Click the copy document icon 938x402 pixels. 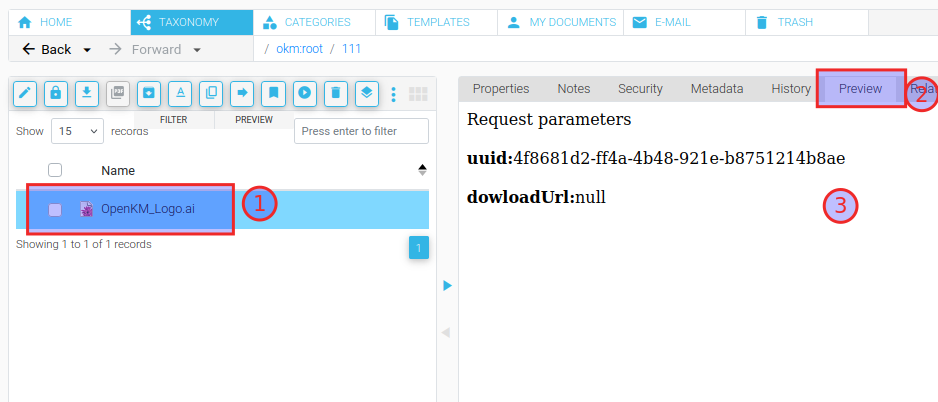(211, 94)
